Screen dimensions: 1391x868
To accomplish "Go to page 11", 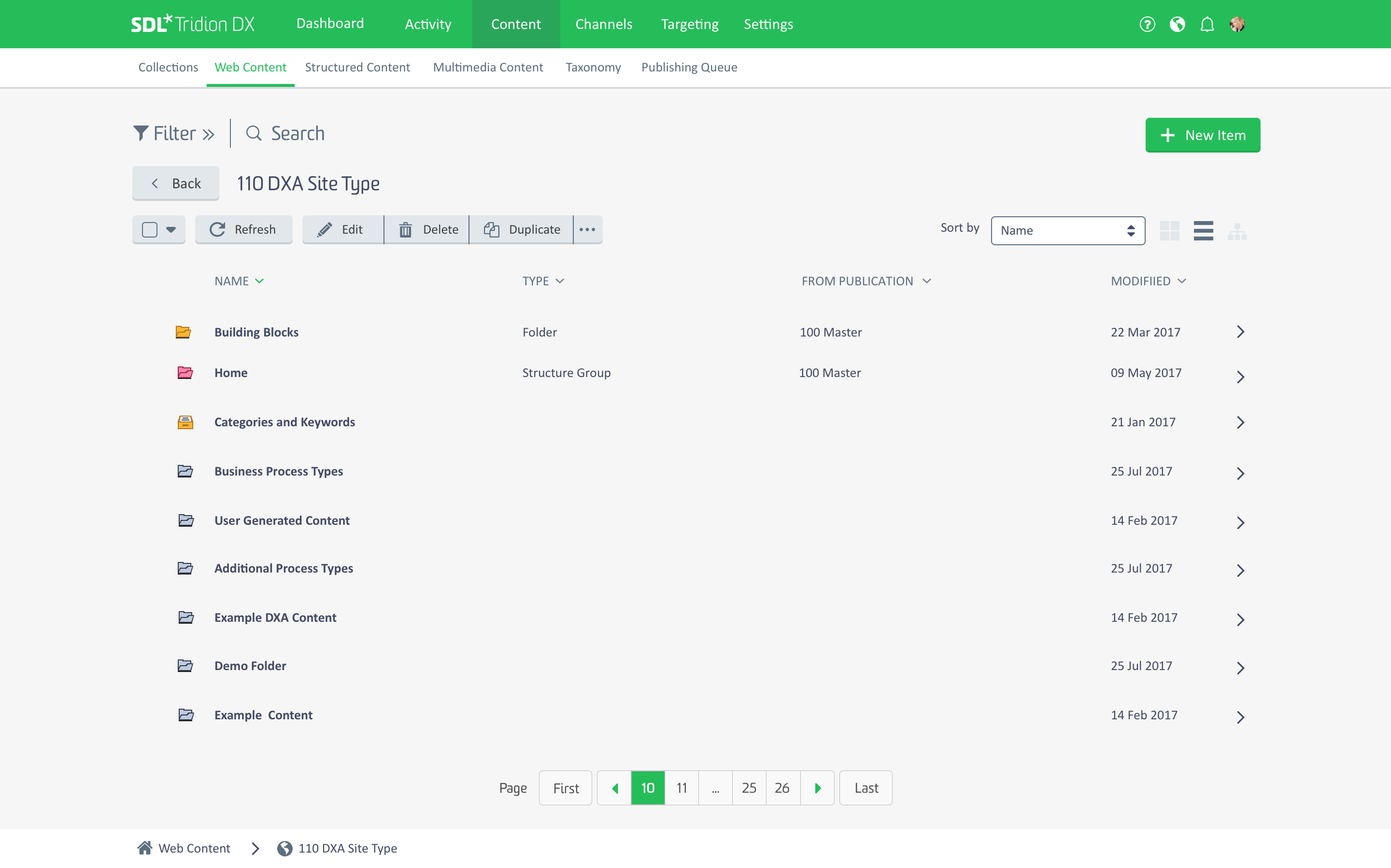I will 681,788.
